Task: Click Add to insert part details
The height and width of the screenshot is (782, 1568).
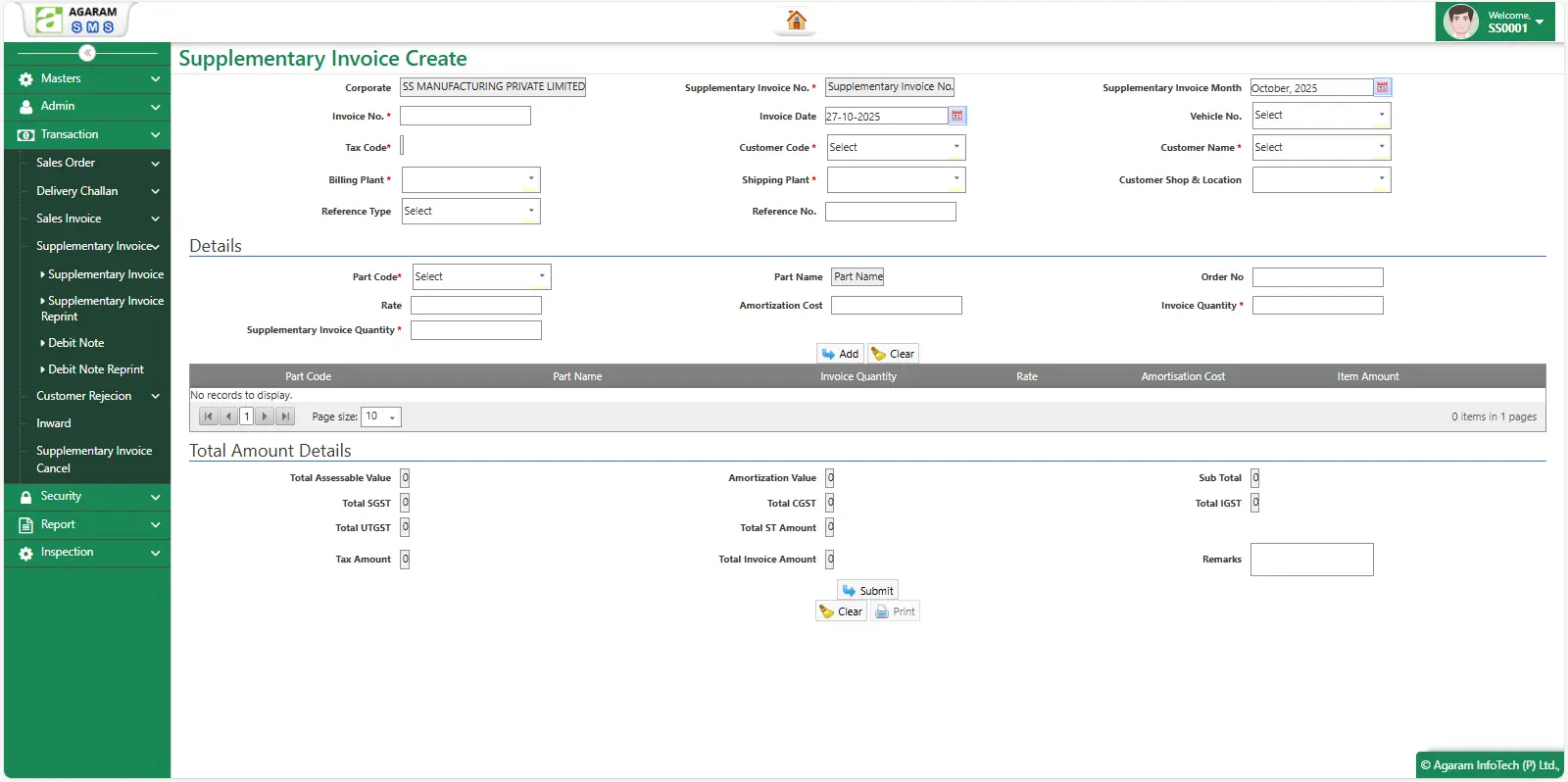Action: (840, 354)
